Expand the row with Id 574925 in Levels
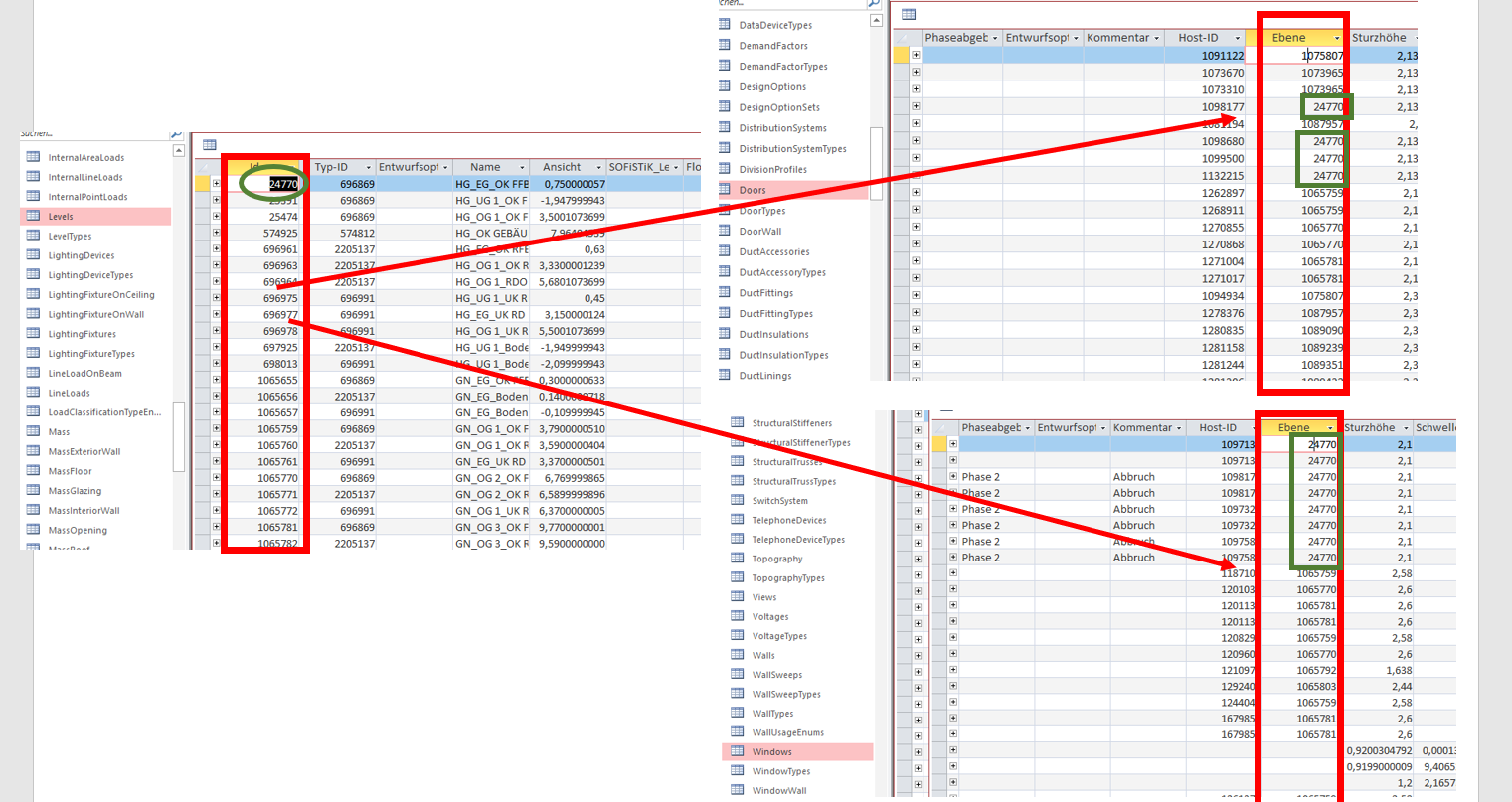The height and width of the screenshot is (802, 1512). (216, 233)
